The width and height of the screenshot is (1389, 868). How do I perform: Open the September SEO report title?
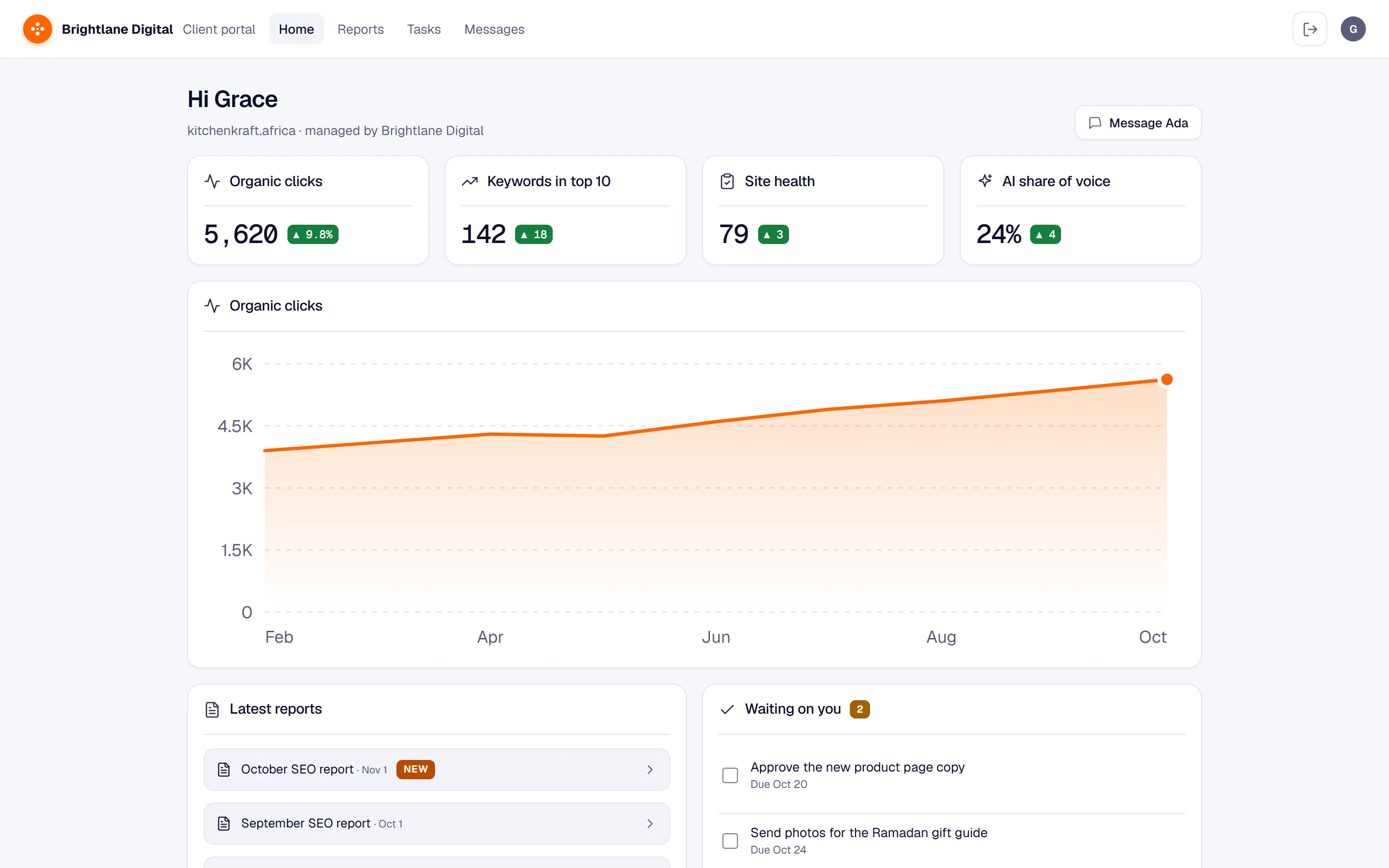(305, 823)
